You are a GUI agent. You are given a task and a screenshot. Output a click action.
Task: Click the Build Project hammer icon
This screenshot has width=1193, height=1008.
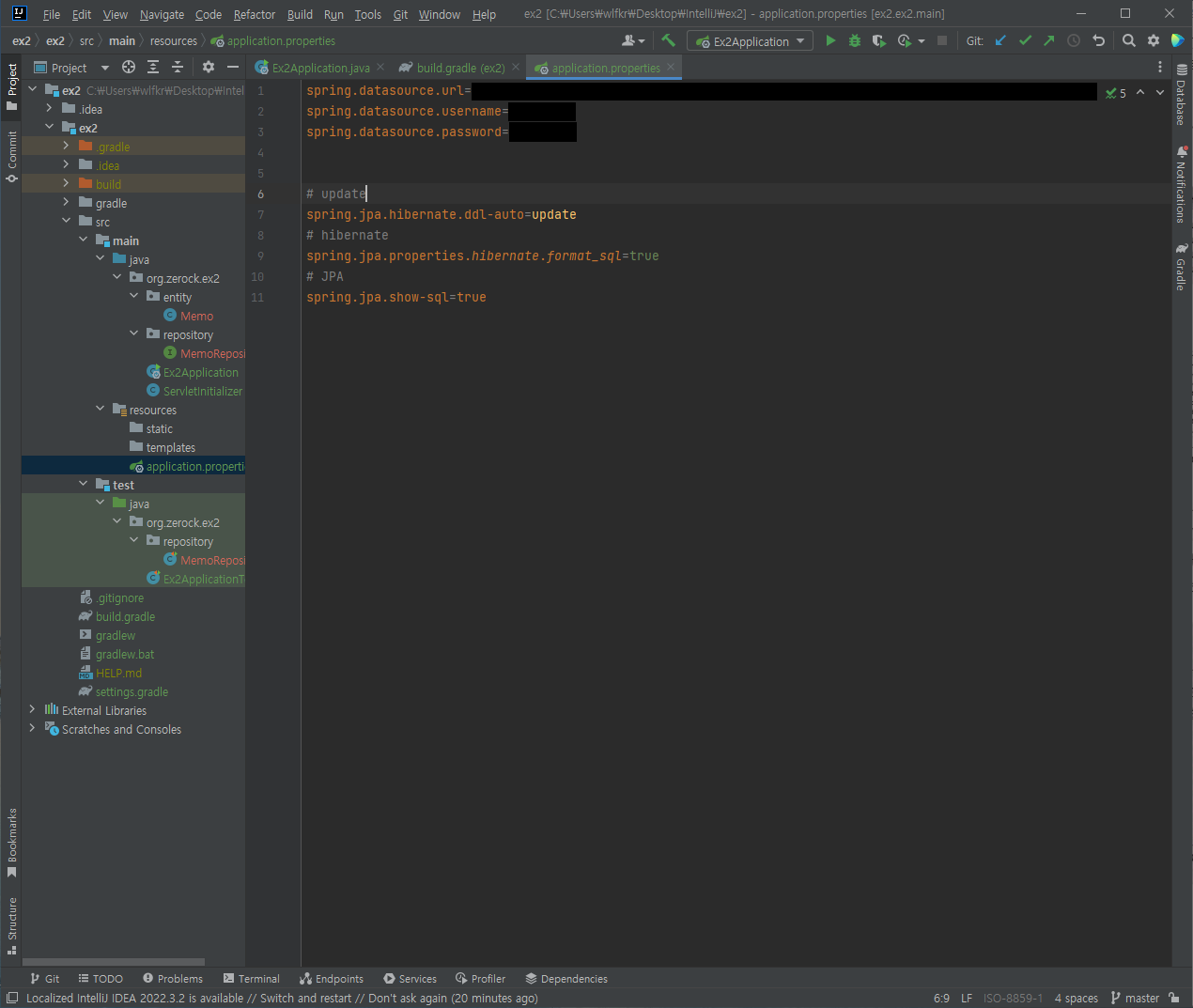(668, 40)
